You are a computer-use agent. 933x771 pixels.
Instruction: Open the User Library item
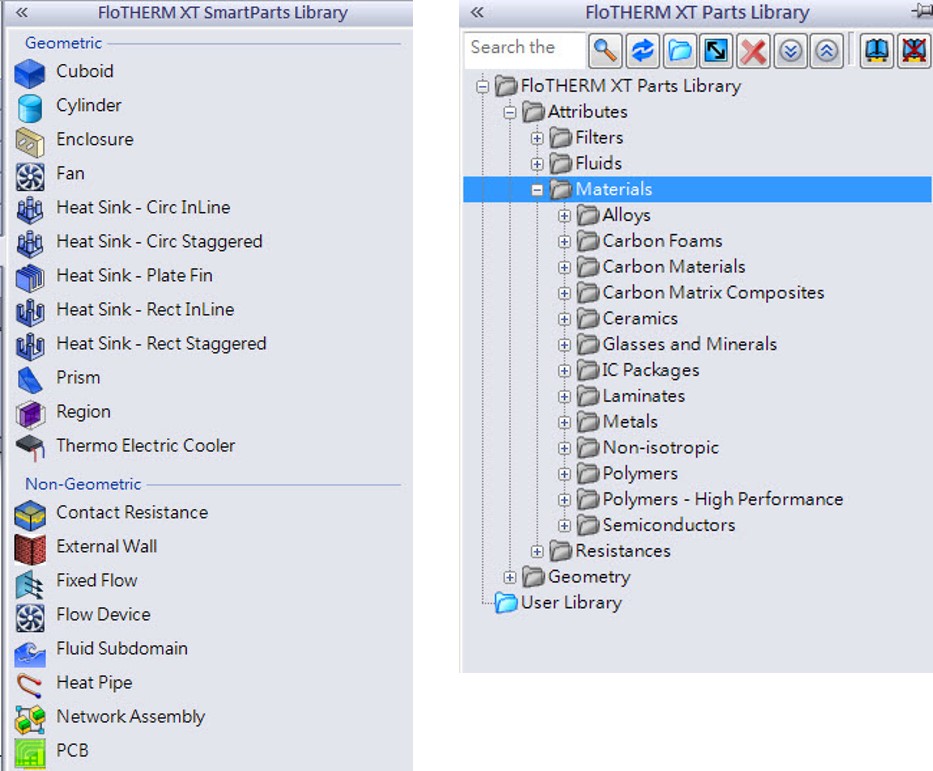570,603
